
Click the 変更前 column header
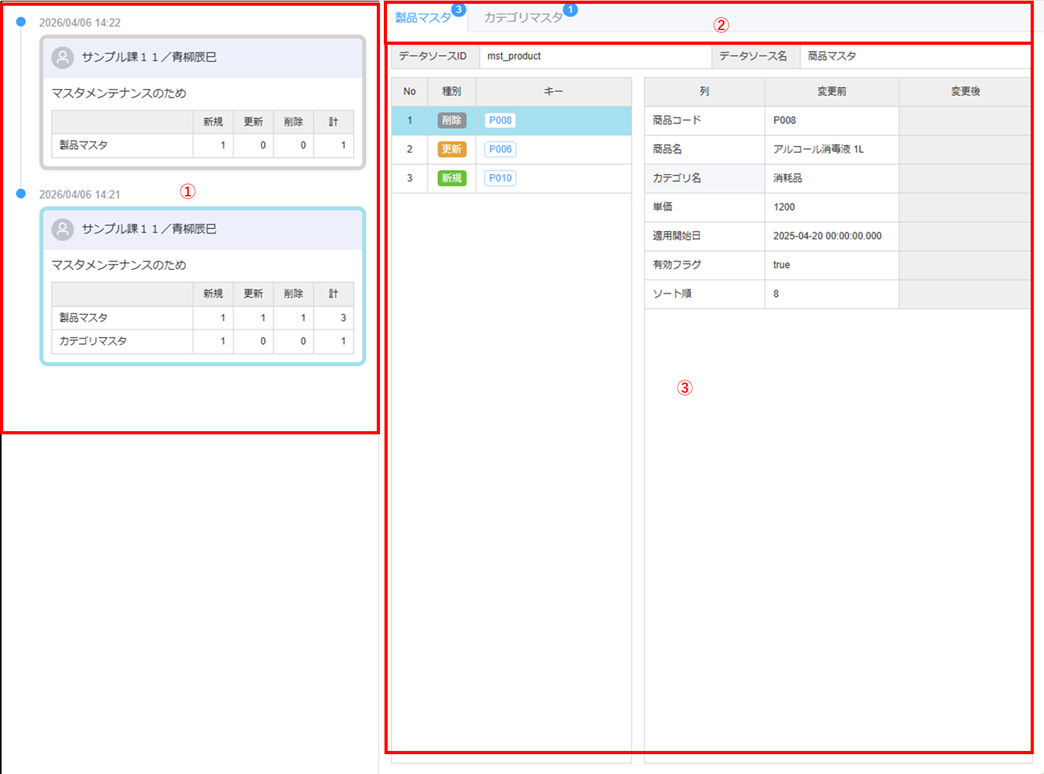832,92
